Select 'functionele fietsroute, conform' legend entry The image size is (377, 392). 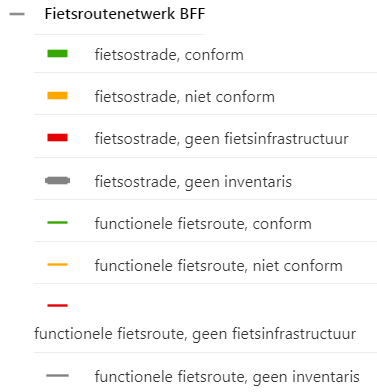coord(203,224)
